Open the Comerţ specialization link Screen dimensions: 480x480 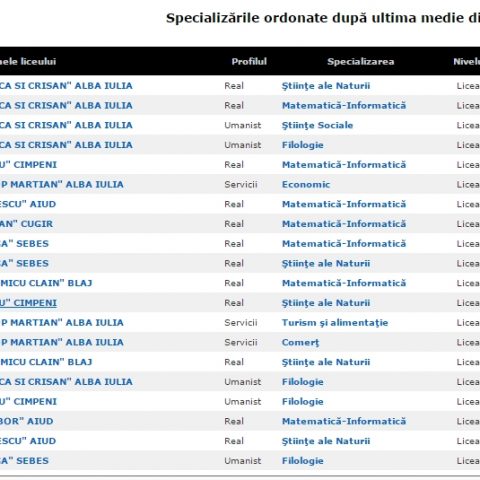pyautogui.click(x=300, y=342)
